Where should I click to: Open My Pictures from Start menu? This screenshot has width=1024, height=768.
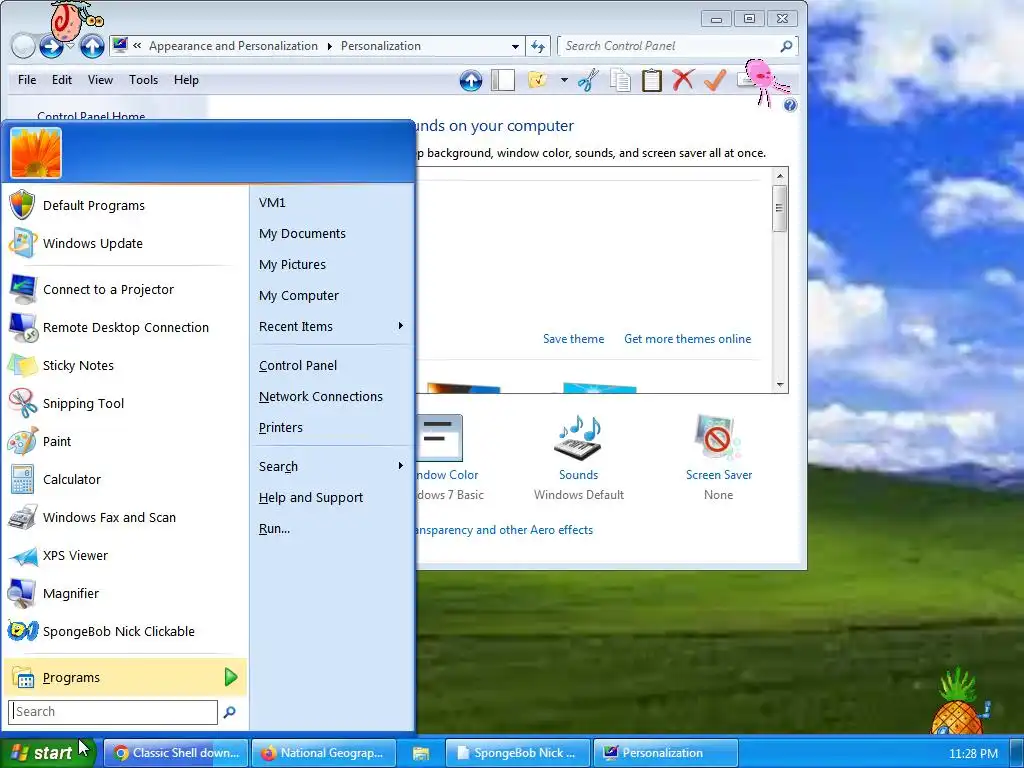coord(332,264)
